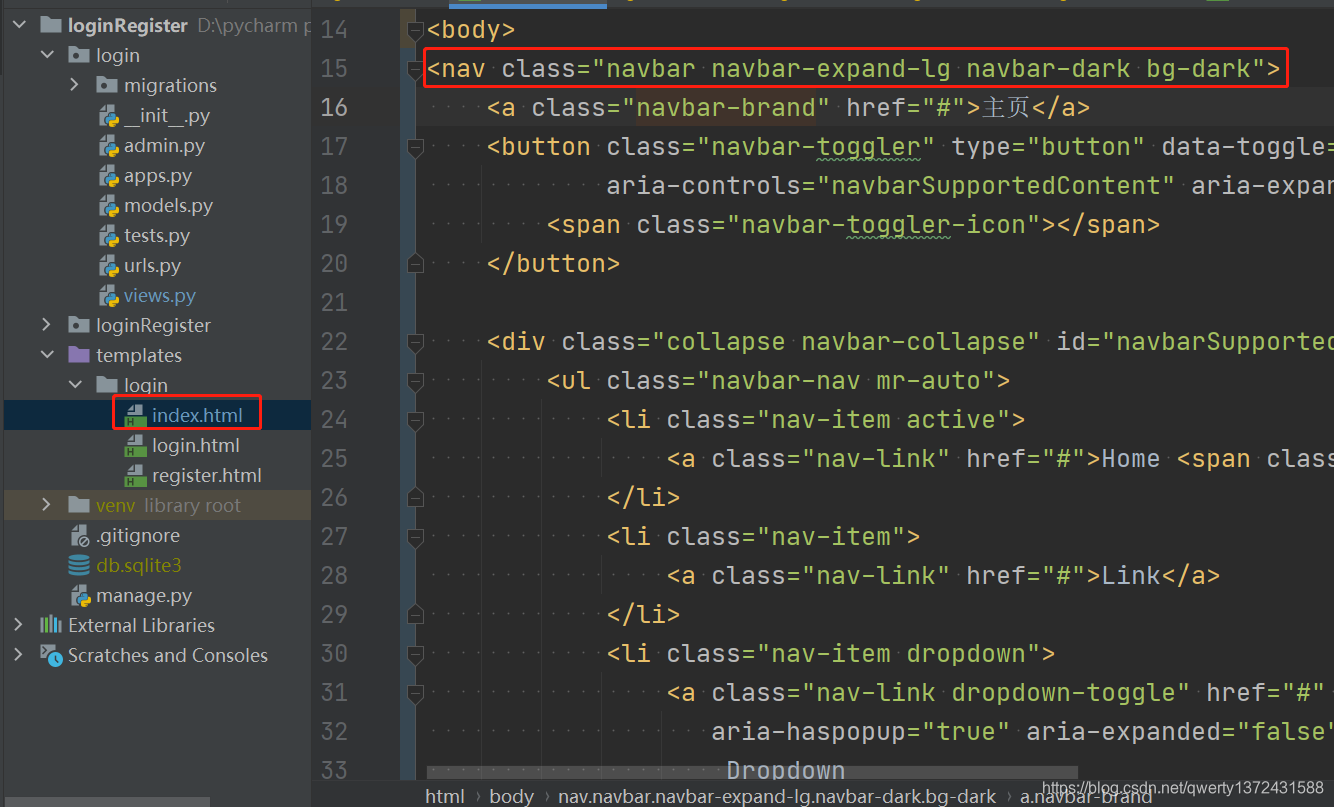Select login.html in project tree
The image size is (1334, 807).
196,445
